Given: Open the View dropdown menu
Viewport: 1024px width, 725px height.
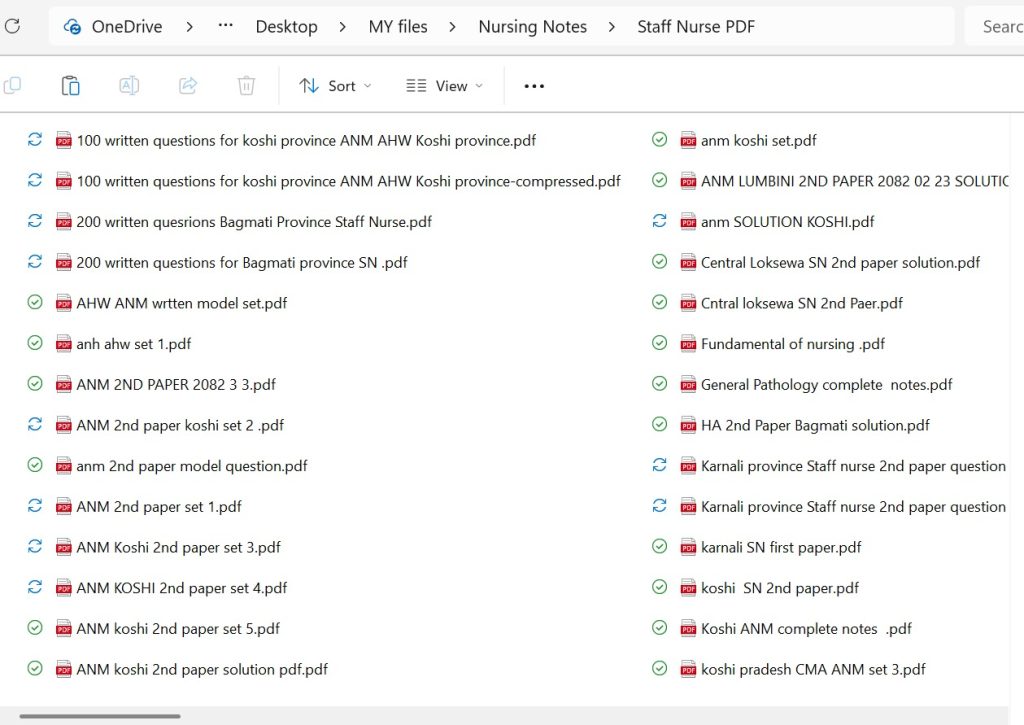Looking at the screenshot, I should pyautogui.click(x=444, y=86).
